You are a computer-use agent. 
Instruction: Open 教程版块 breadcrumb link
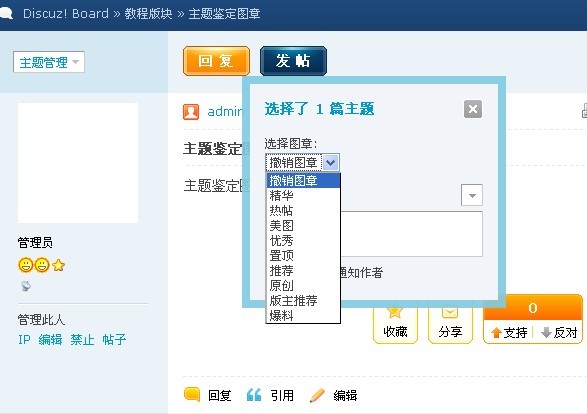148,14
